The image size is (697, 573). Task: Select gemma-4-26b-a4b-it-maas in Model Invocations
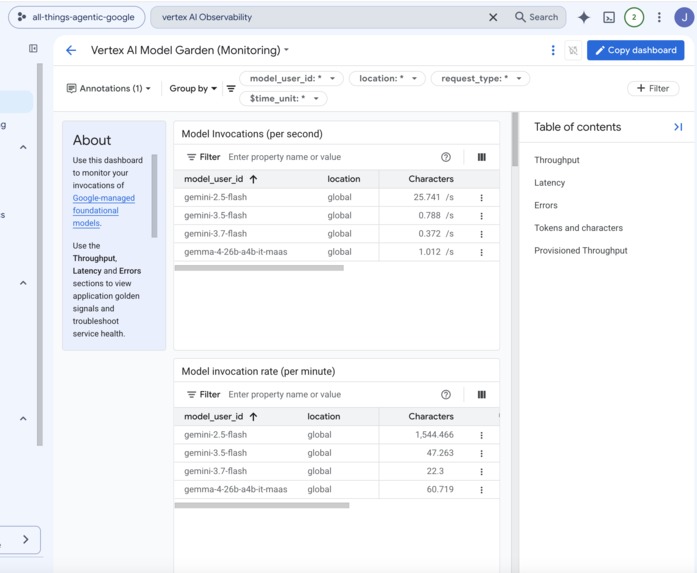pyautogui.click(x=236, y=252)
